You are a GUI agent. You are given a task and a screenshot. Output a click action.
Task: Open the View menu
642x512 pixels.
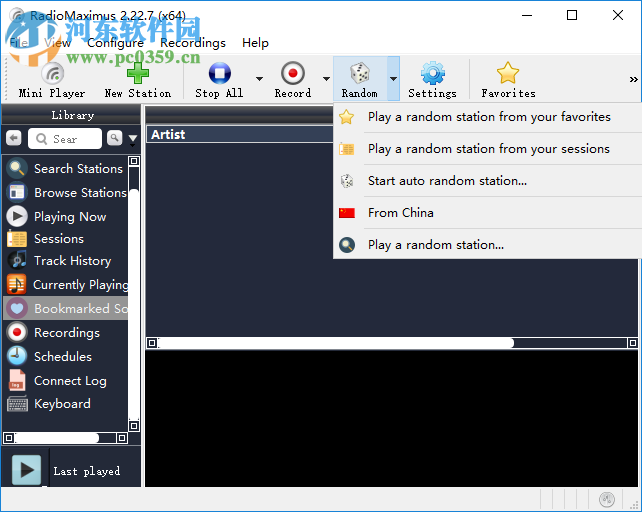coord(57,43)
